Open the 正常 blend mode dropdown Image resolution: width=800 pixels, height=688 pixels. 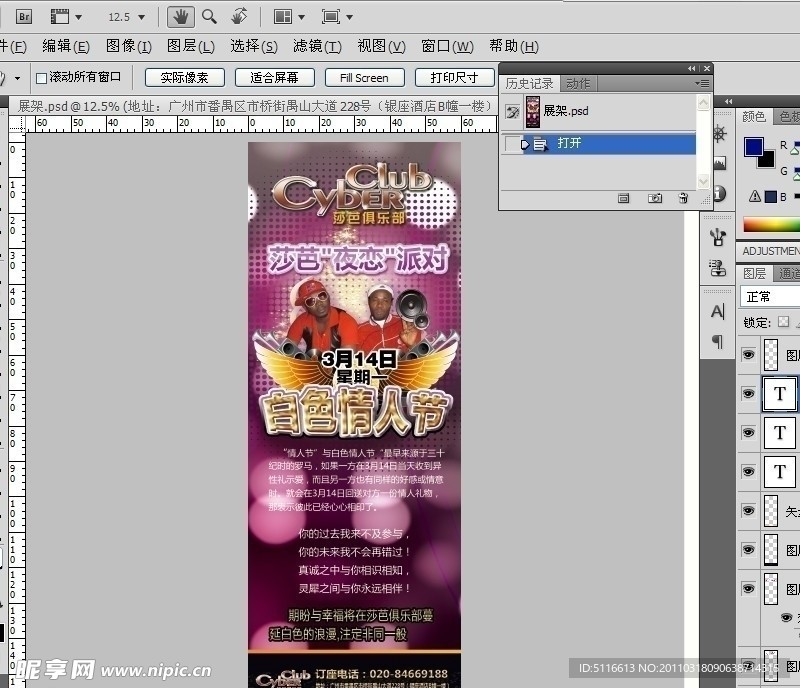[770, 297]
